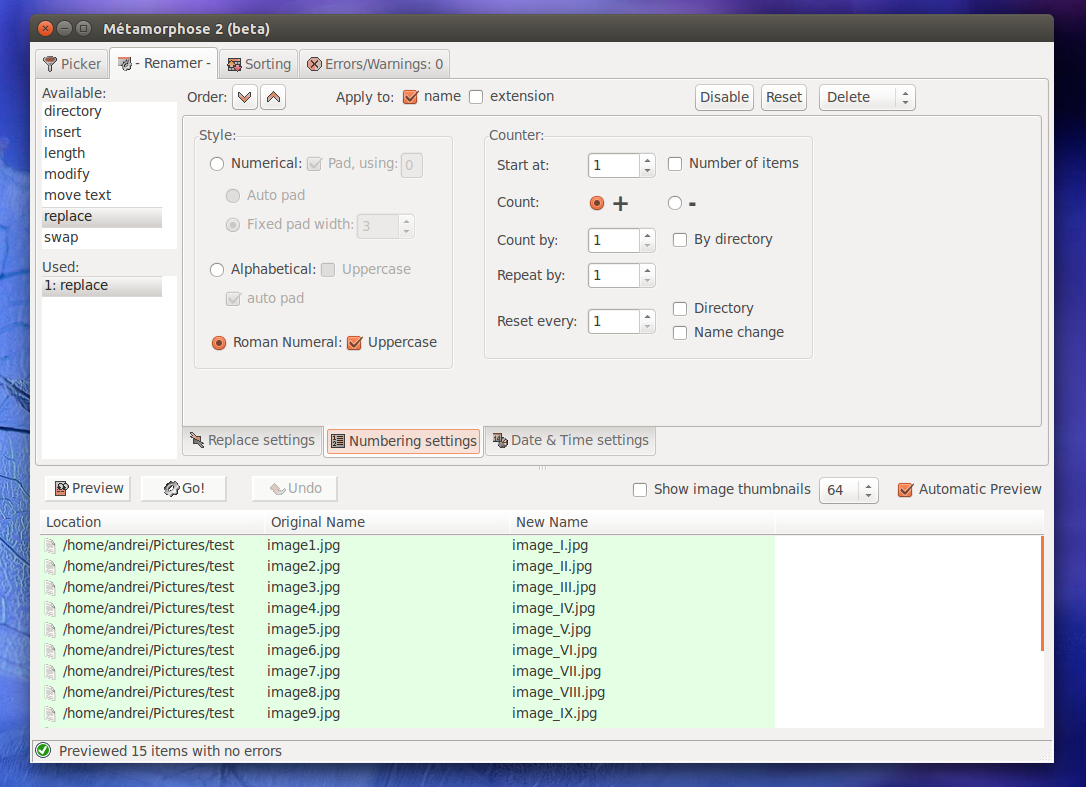The image size is (1086, 787).
Task: Select length in Available list
Action: click(102, 153)
